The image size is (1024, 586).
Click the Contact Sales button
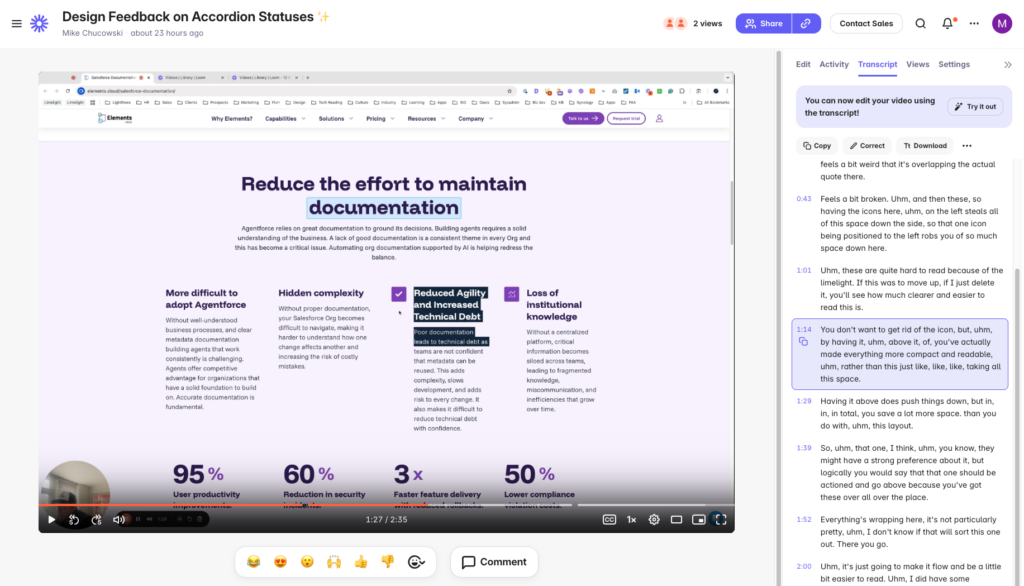(x=866, y=24)
